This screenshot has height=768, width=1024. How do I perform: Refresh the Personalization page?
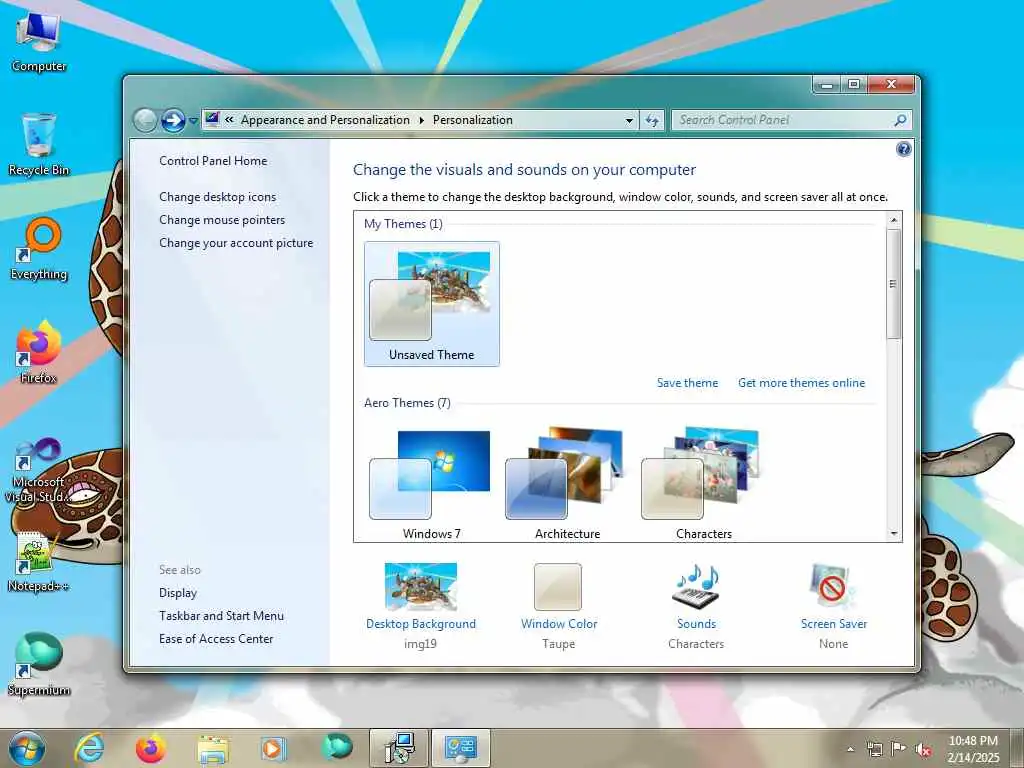652,121
